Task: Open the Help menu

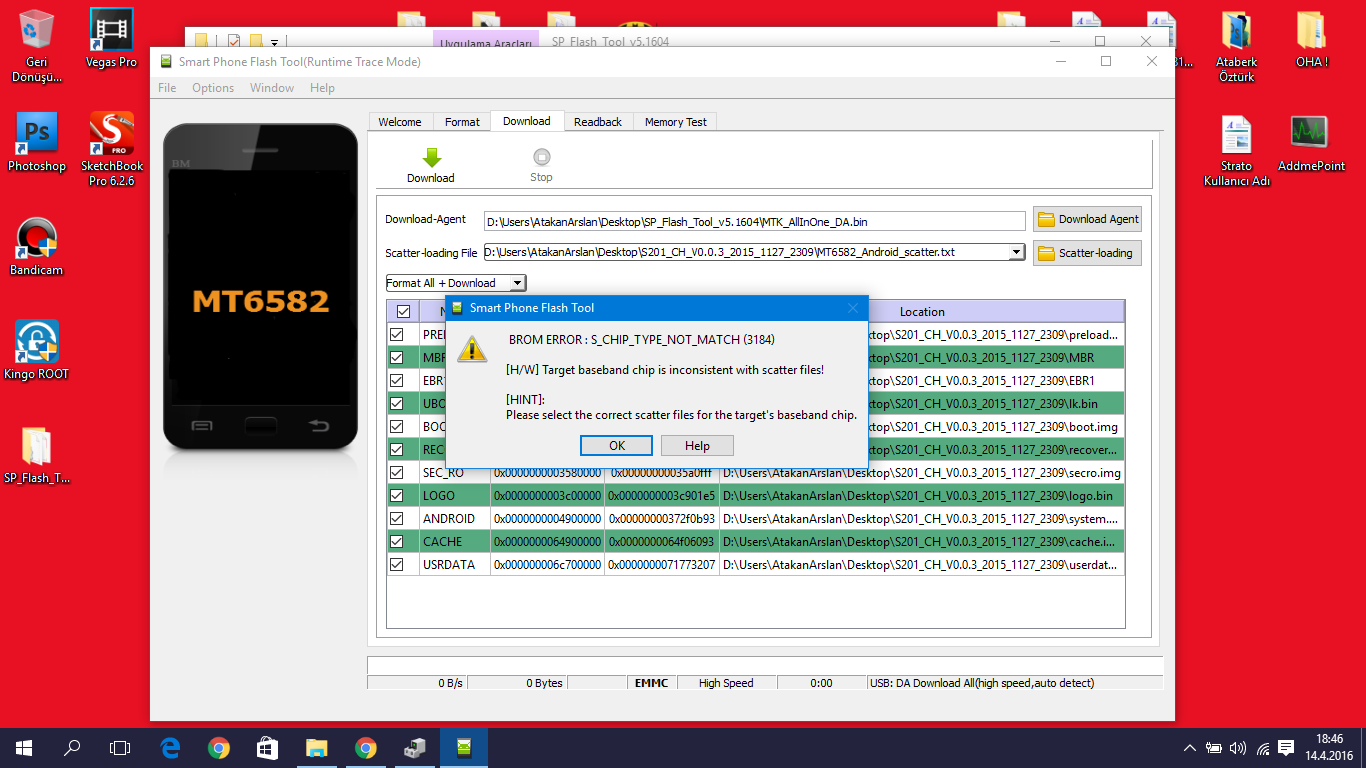Action: pos(322,88)
